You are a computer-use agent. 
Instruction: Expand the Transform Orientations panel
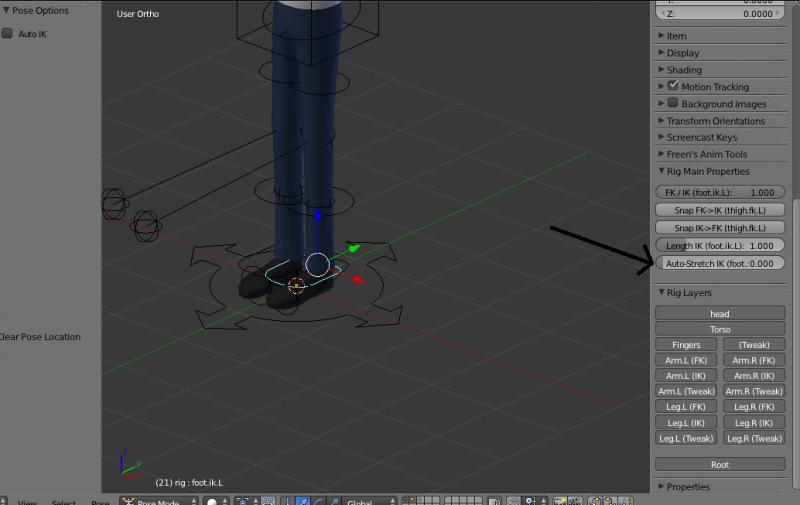pyautogui.click(x=661, y=120)
